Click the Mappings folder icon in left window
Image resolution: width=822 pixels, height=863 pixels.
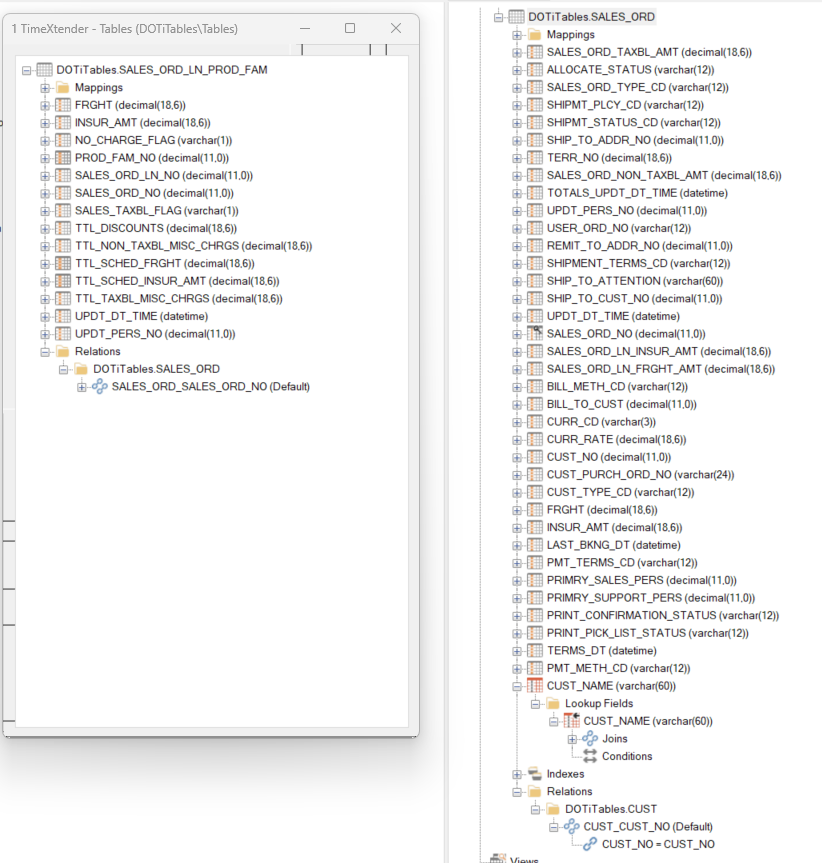coord(63,88)
